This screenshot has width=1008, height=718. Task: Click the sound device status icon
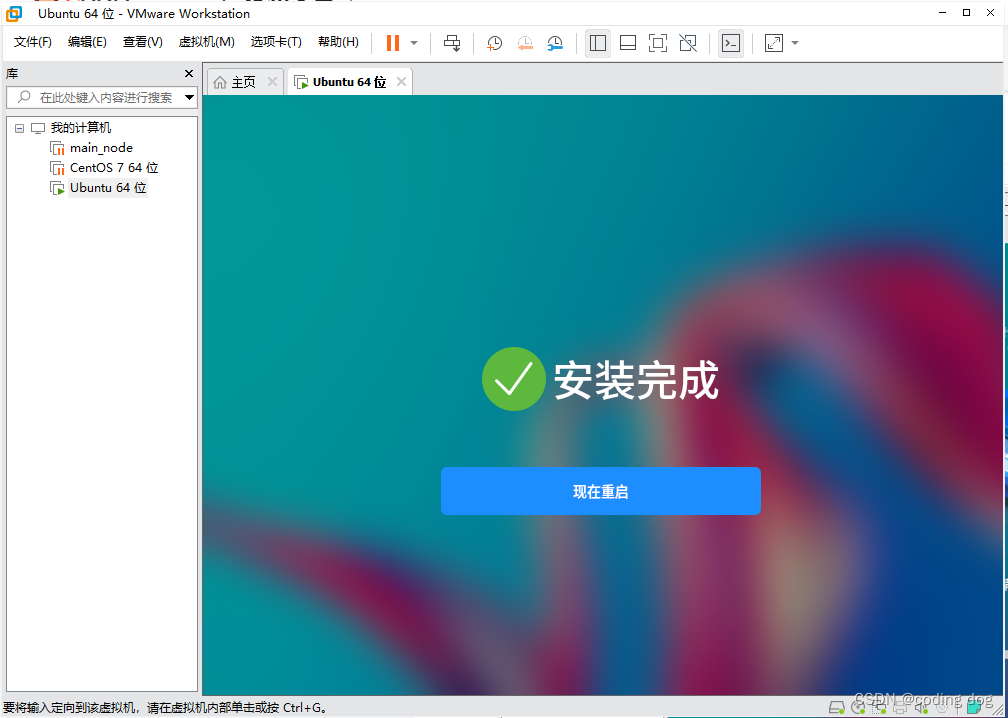tap(923, 707)
